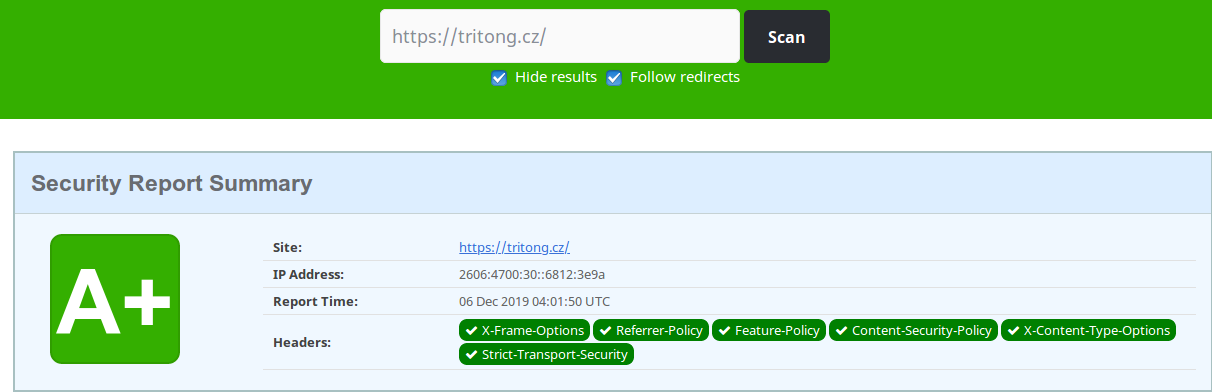The height and width of the screenshot is (392, 1212).
Task: Click the Hide results label text
Action: point(556,77)
